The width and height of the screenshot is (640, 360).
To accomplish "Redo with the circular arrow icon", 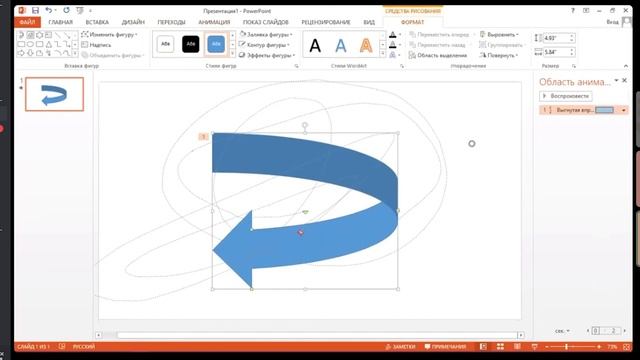I will coord(67,11).
